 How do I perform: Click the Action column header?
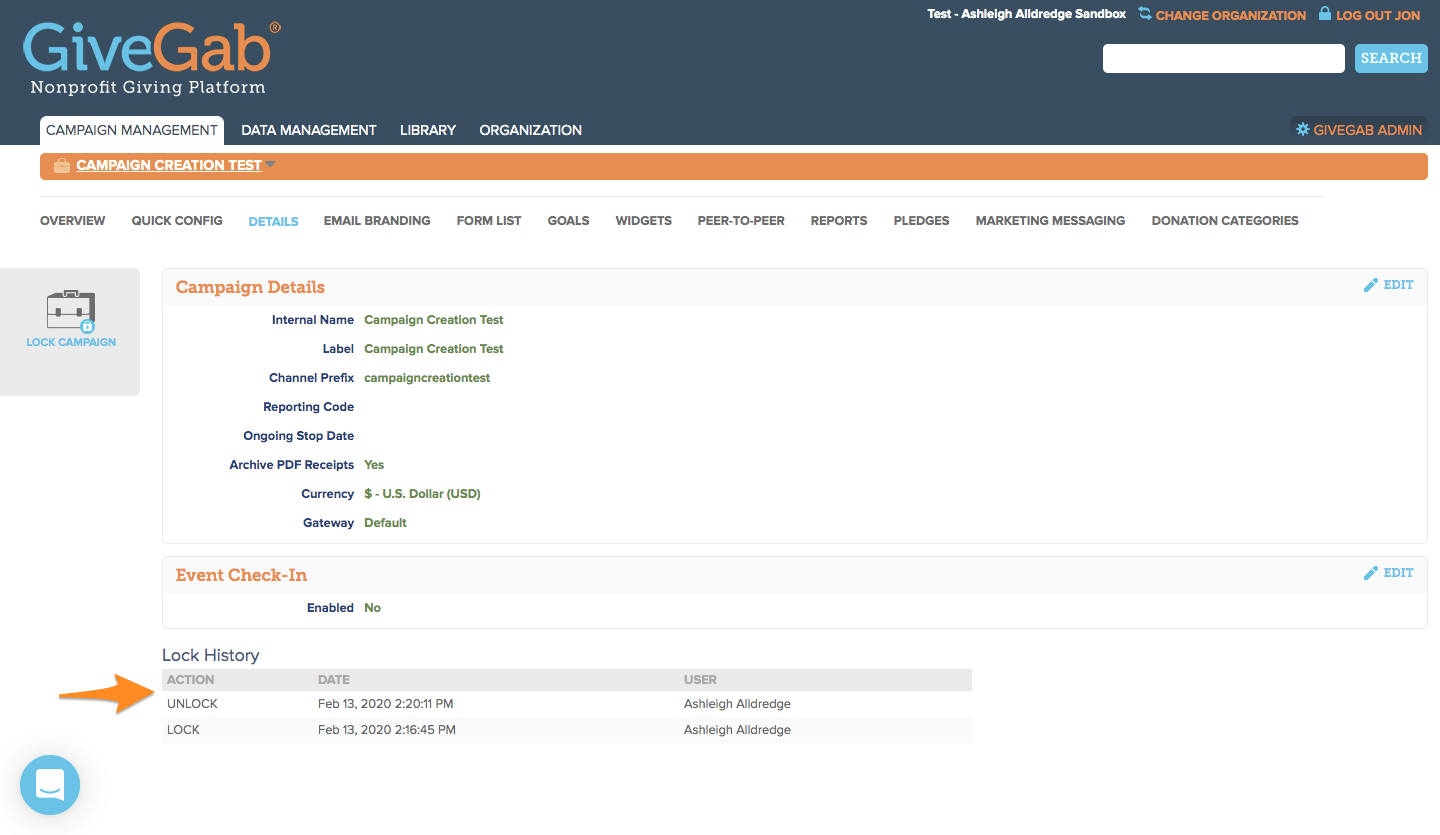(191, 680)
